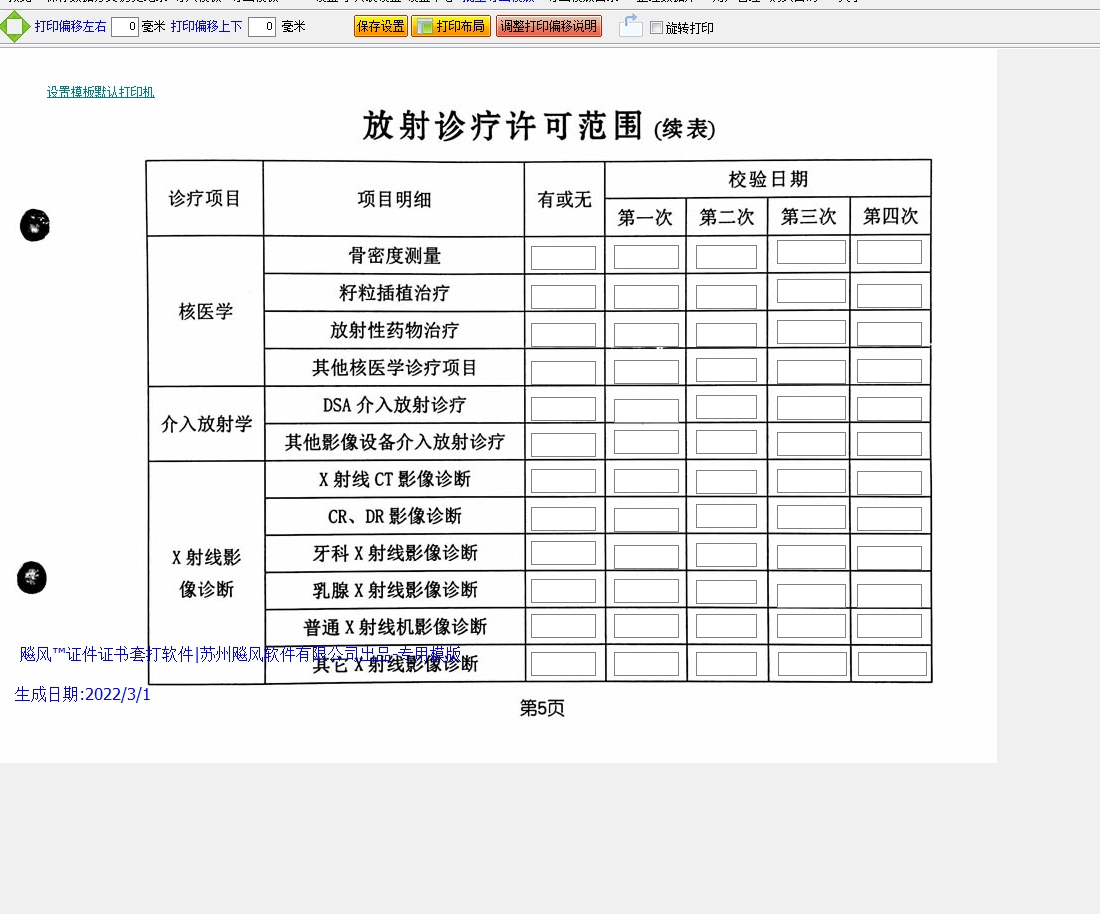Click the 项目明细 column header
Image resolution: width=1100 pixels, height=914 pixels.
click(394, 199)
